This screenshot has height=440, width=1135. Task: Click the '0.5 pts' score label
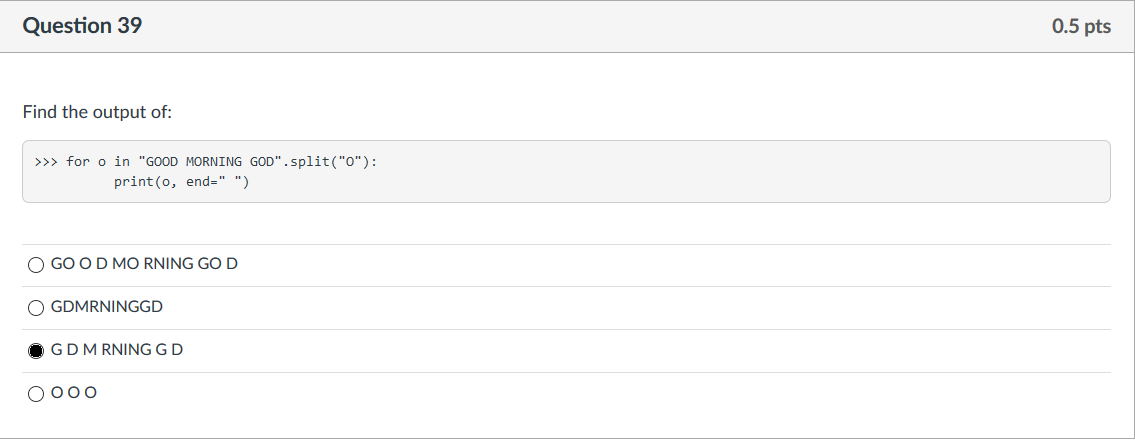1081,27
